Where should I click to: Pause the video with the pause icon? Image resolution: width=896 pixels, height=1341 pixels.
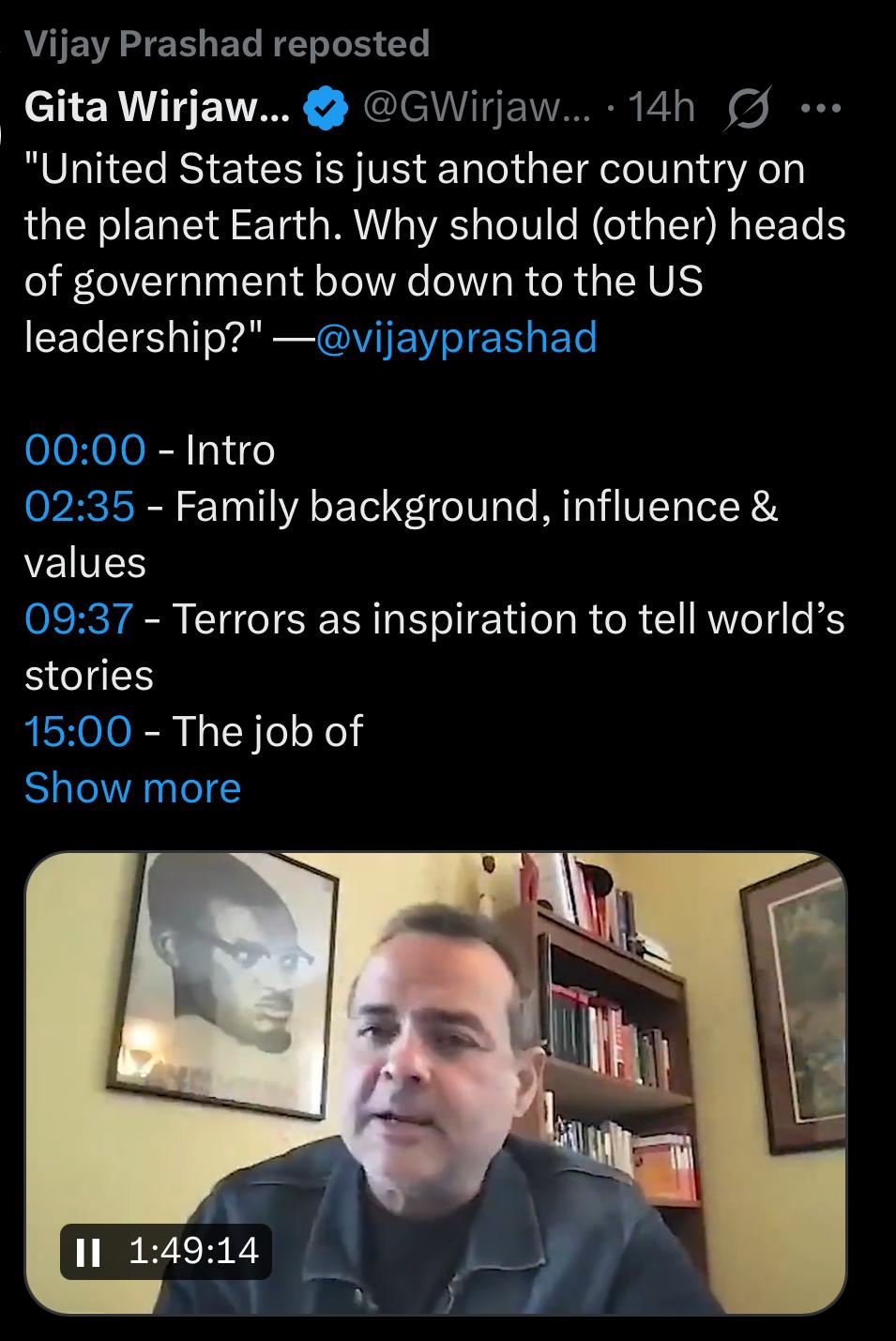point(87,1251)
